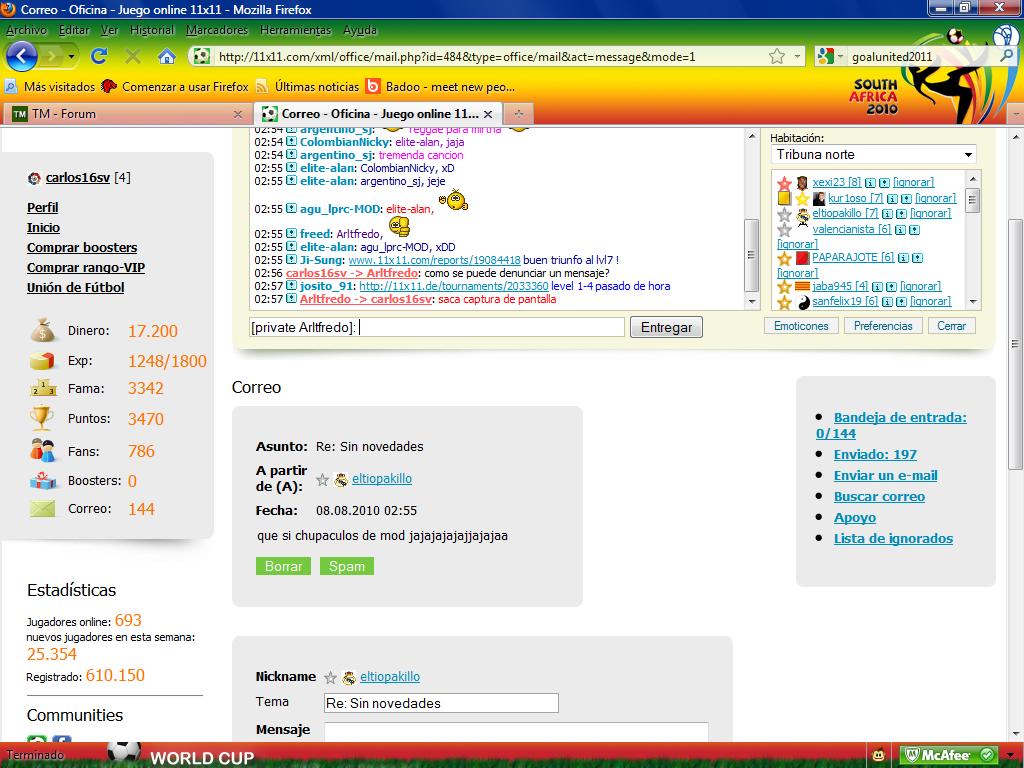Bookmark this page with the star icon
The height and width of the screenshot is (768, 1024).
point(777,56)
